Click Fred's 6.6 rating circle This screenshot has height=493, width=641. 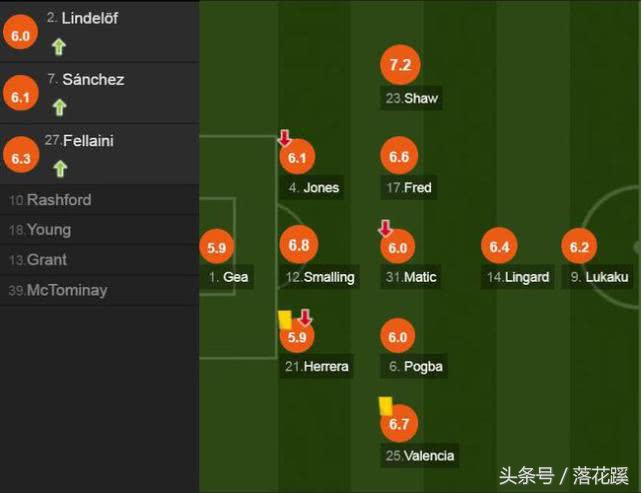click(399, 157)
